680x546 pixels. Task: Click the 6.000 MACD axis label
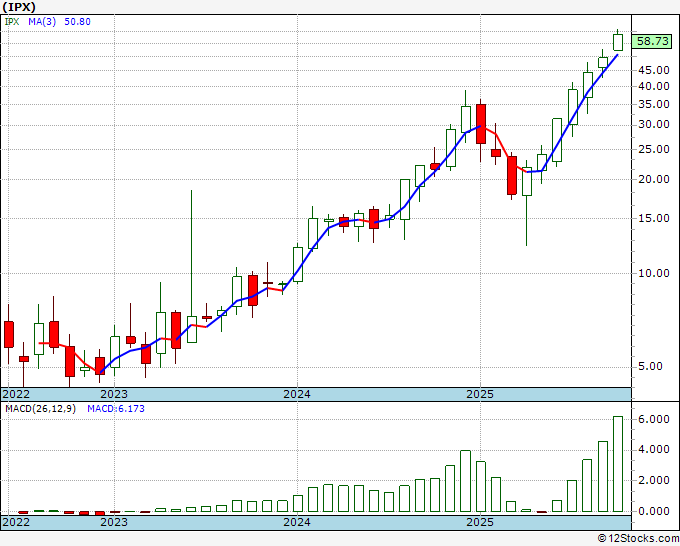click(654, 419)
